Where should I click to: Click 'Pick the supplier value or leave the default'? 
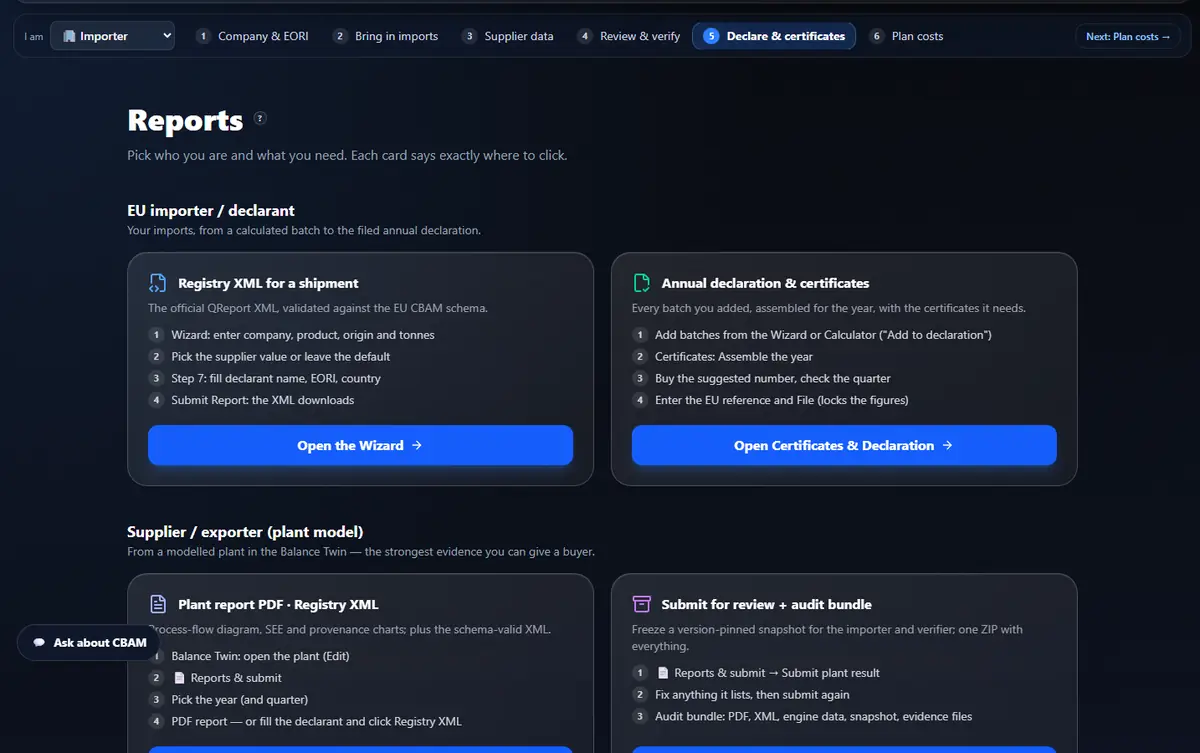click(x=281, y=356)
